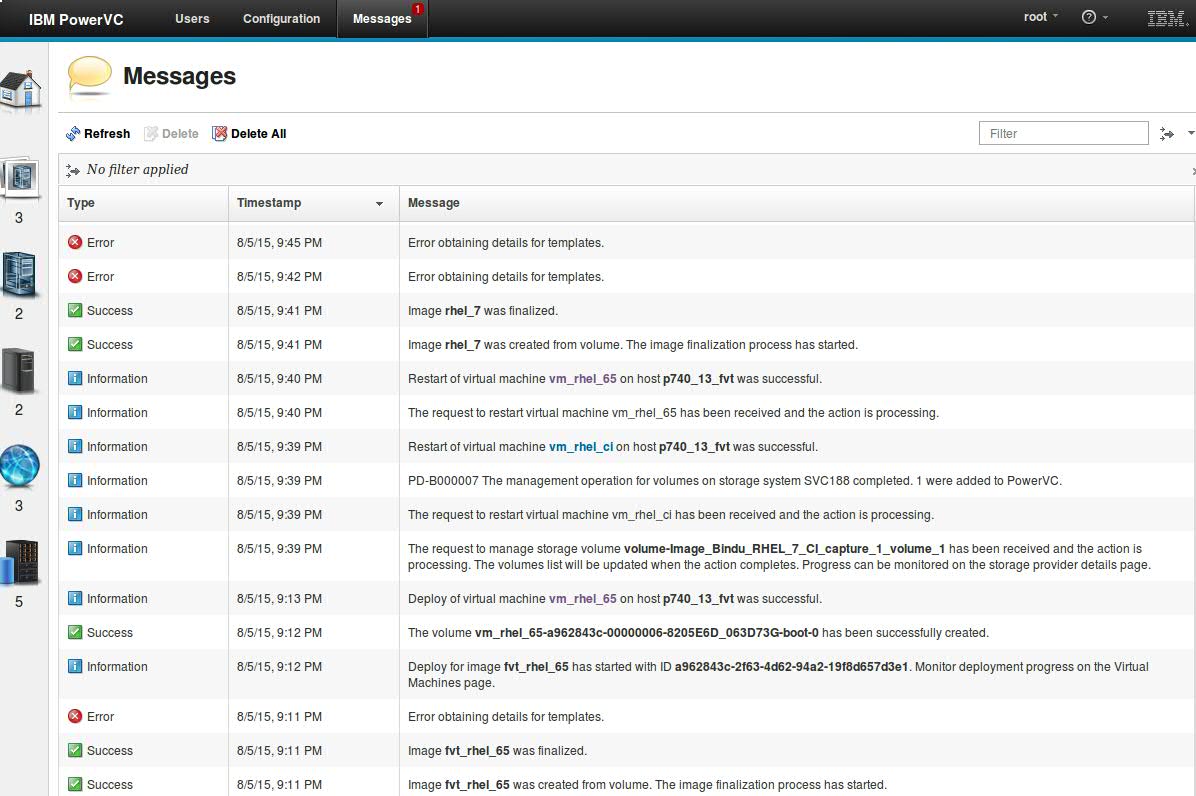Go to the Users tab
The image size is (1196, 796).
tap(192, 18)
